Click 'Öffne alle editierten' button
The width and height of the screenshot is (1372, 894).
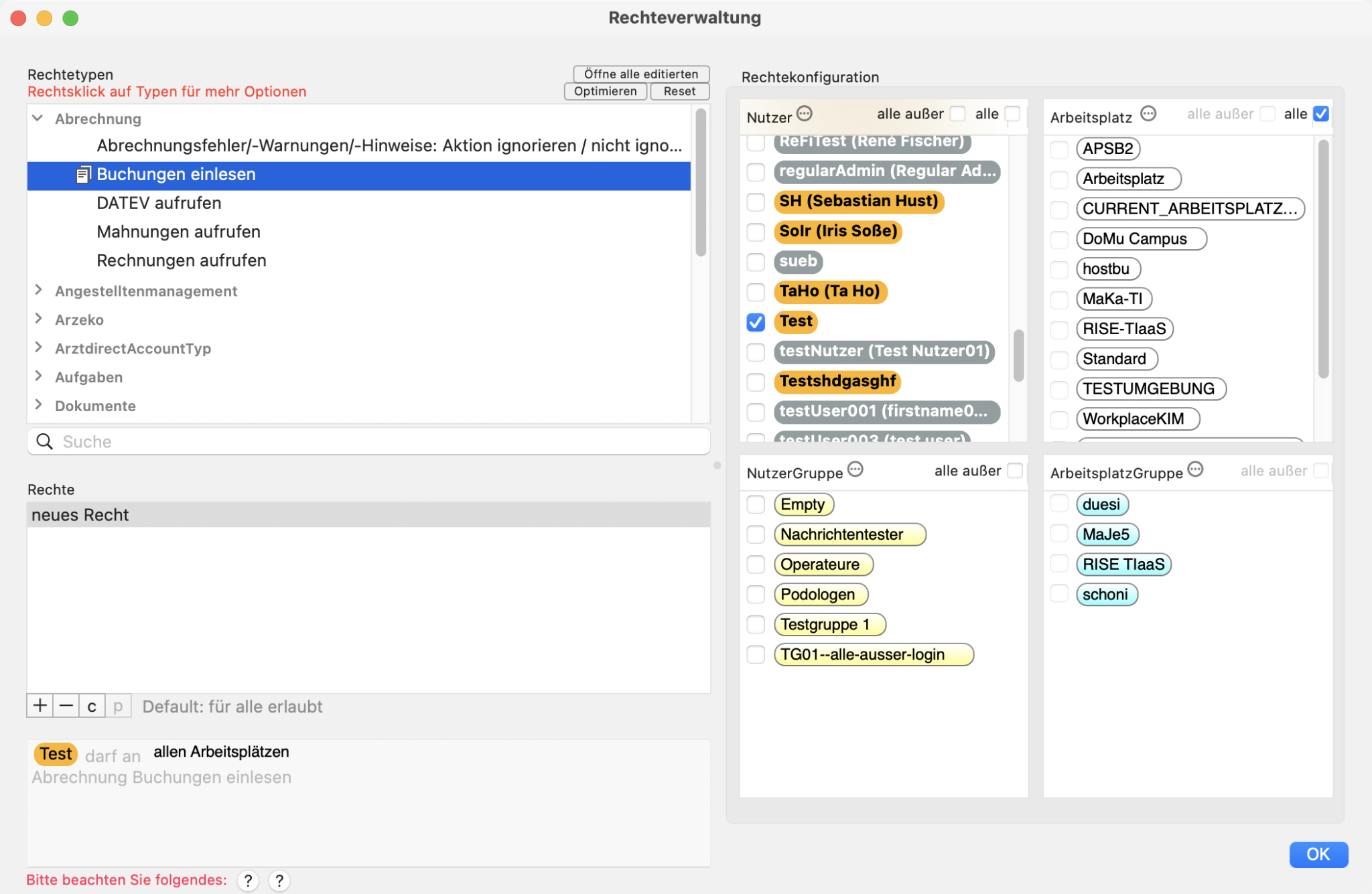pyautogui.click(x=641, y=74)
